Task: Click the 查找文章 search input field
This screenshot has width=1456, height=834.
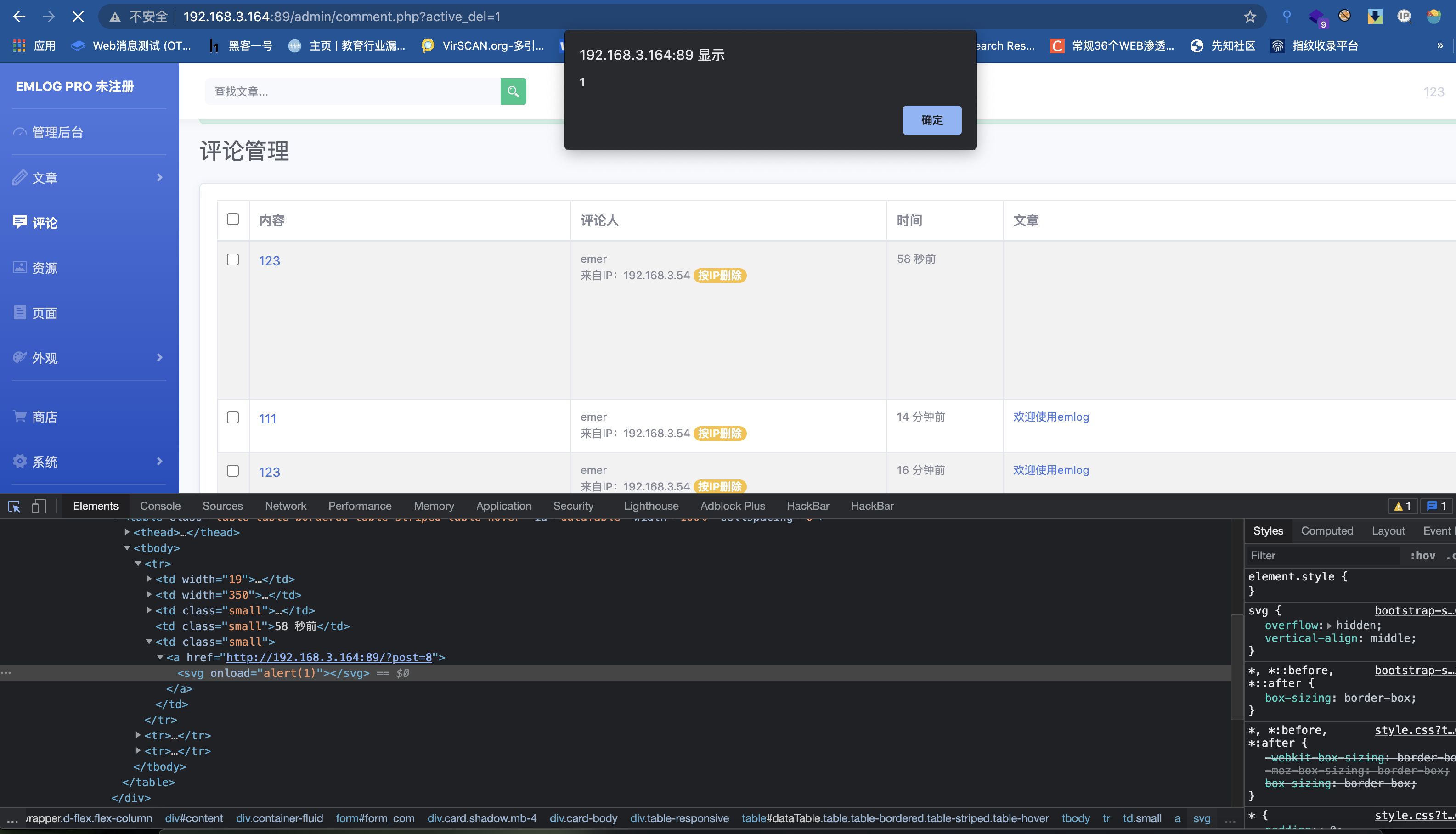Action: 352,91
